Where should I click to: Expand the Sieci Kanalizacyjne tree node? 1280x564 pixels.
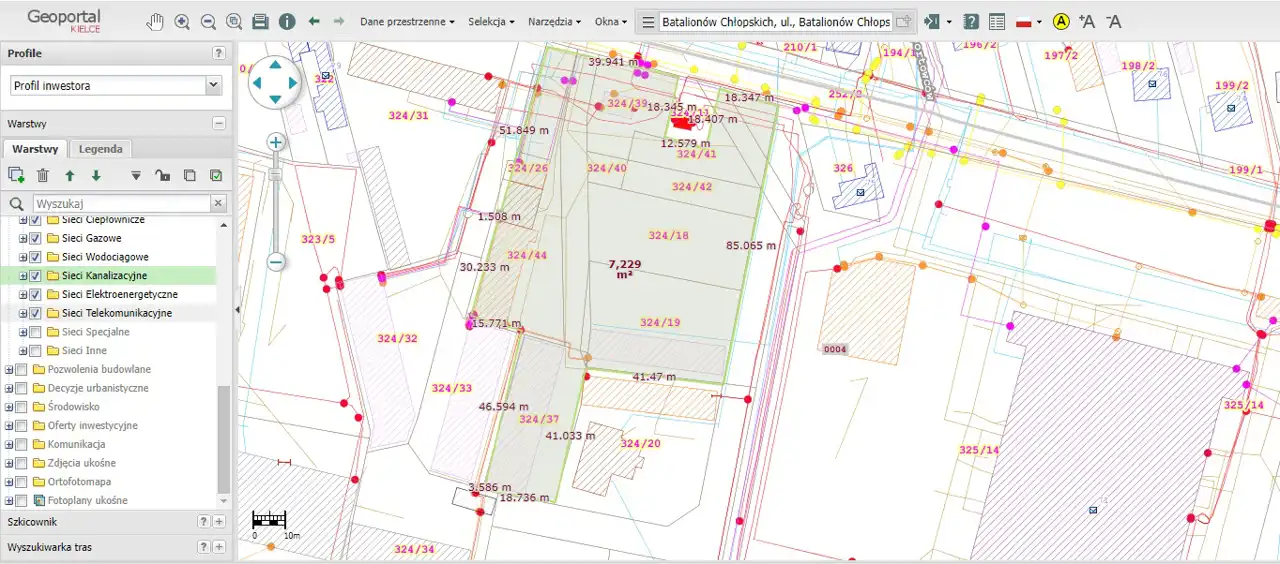pyautogui.click(x=23, y=276)
